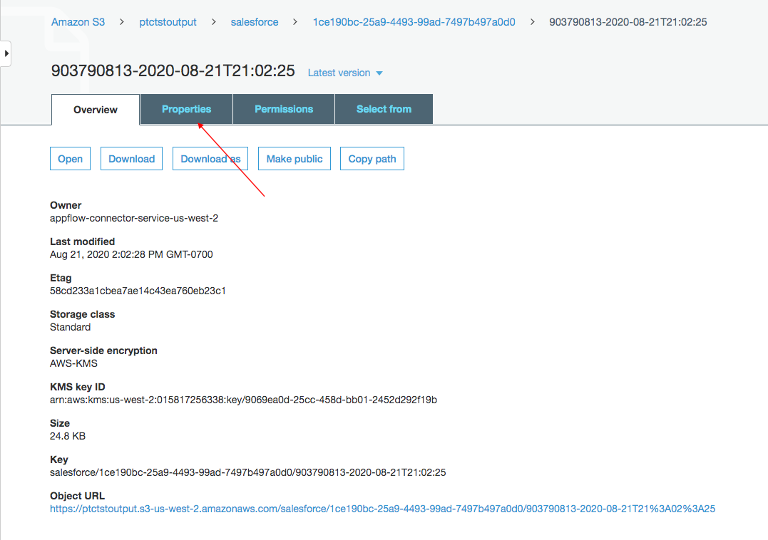Click the Owner label

pyautogui.click(x=66, y=205)
